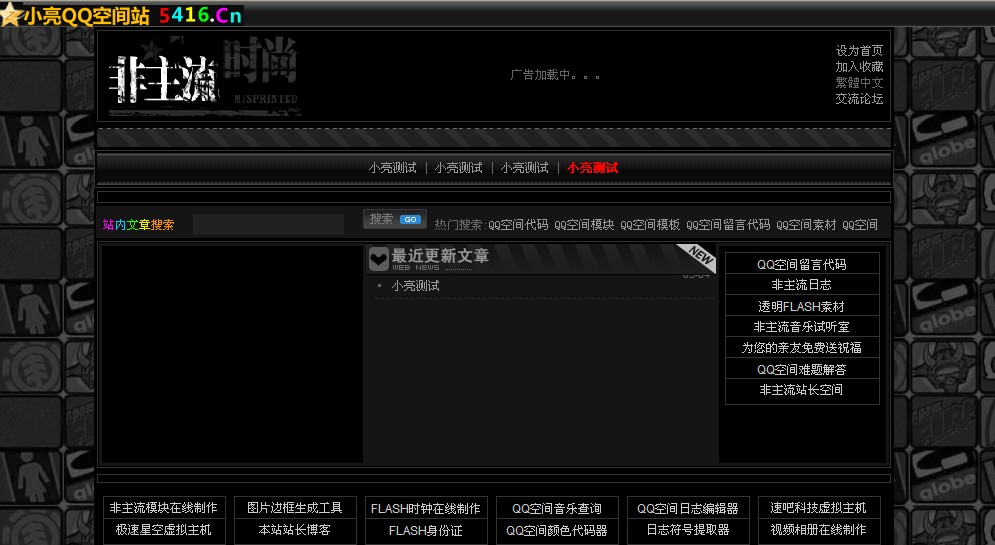Open the 交流论坛 forum link
This screenshot has width=995, height=545.
coord(859,98)
